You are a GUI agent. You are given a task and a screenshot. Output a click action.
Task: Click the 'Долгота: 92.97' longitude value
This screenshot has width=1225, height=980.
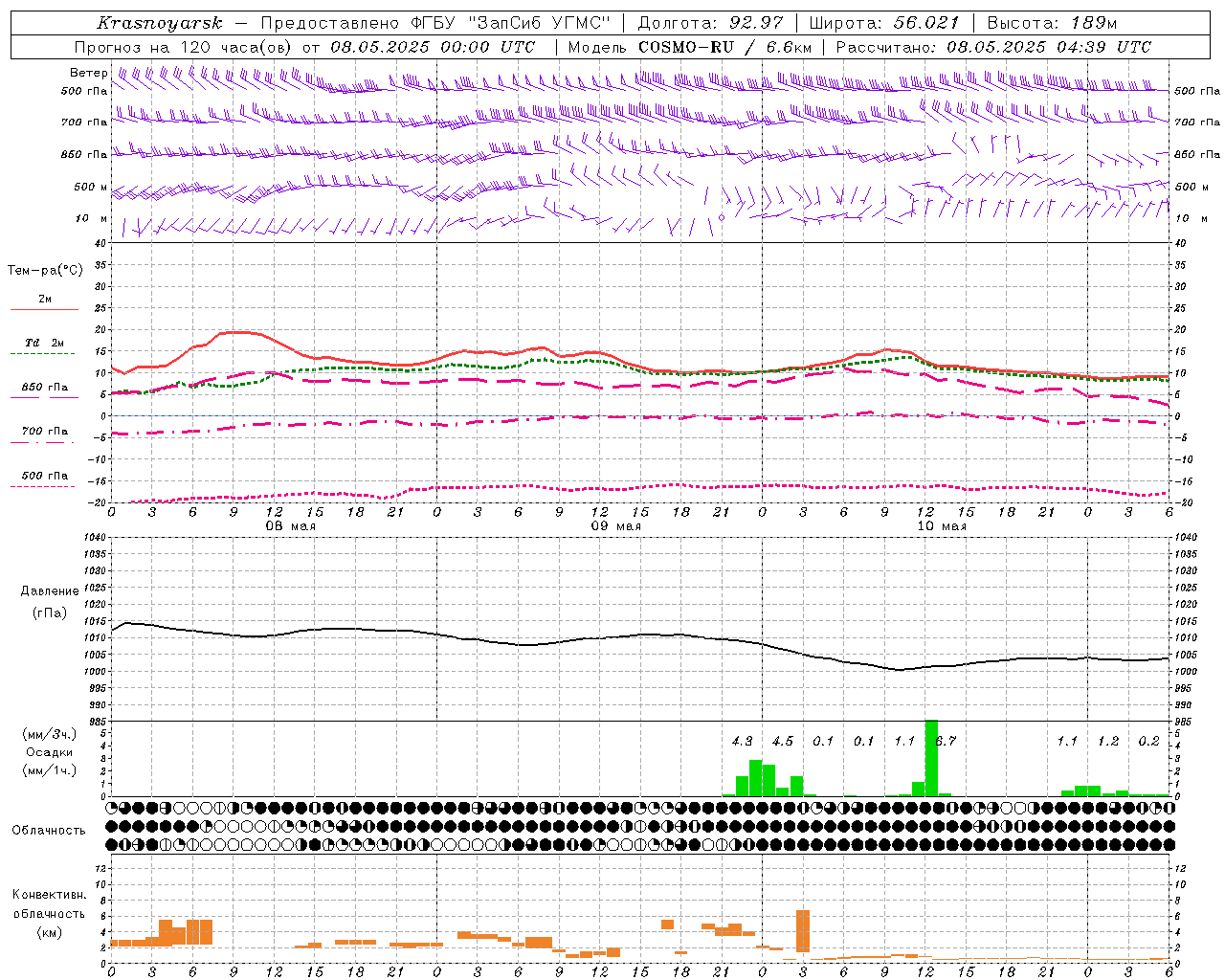710,23
